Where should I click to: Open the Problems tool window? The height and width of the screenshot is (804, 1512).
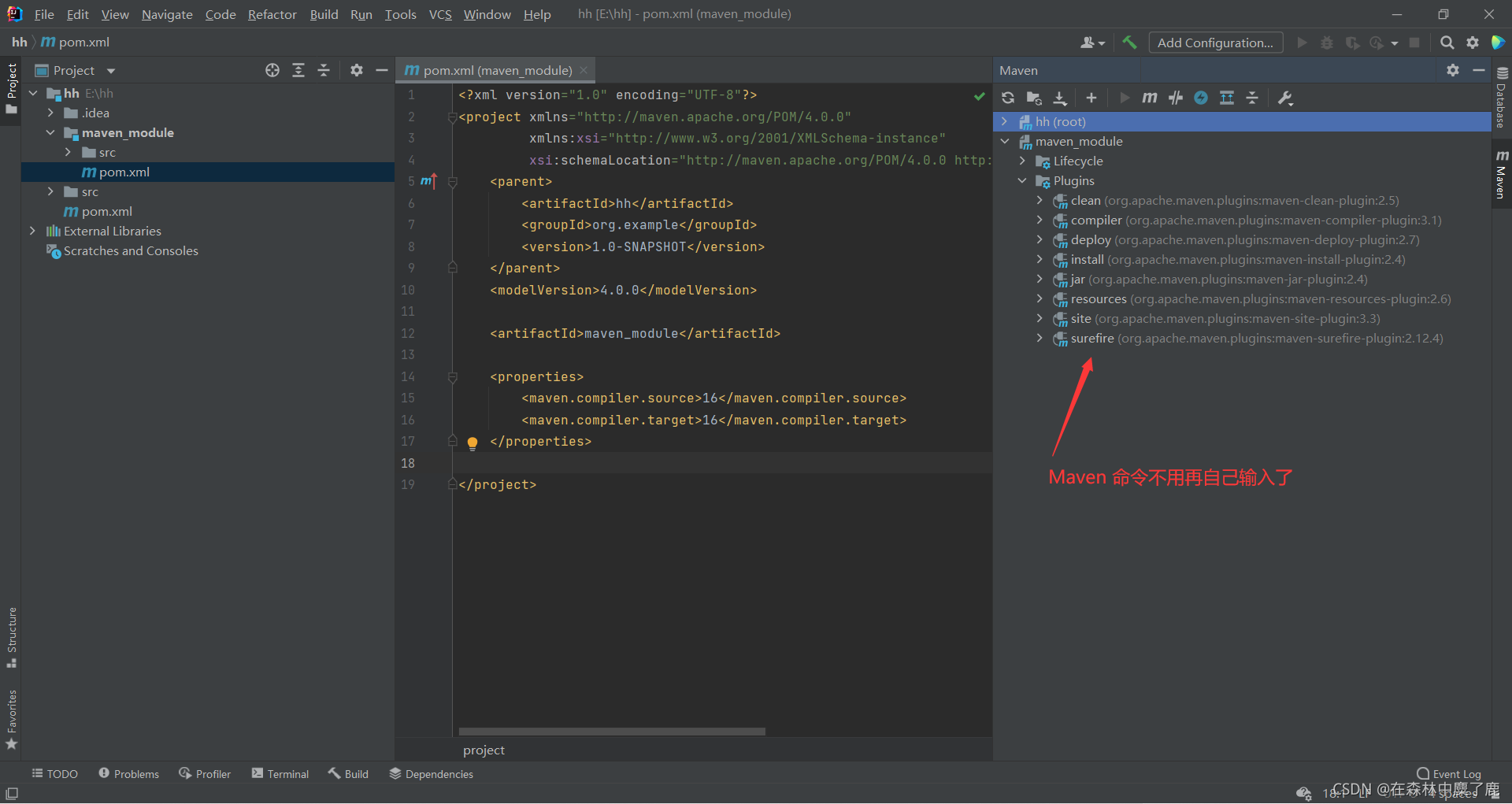[129, 774]
